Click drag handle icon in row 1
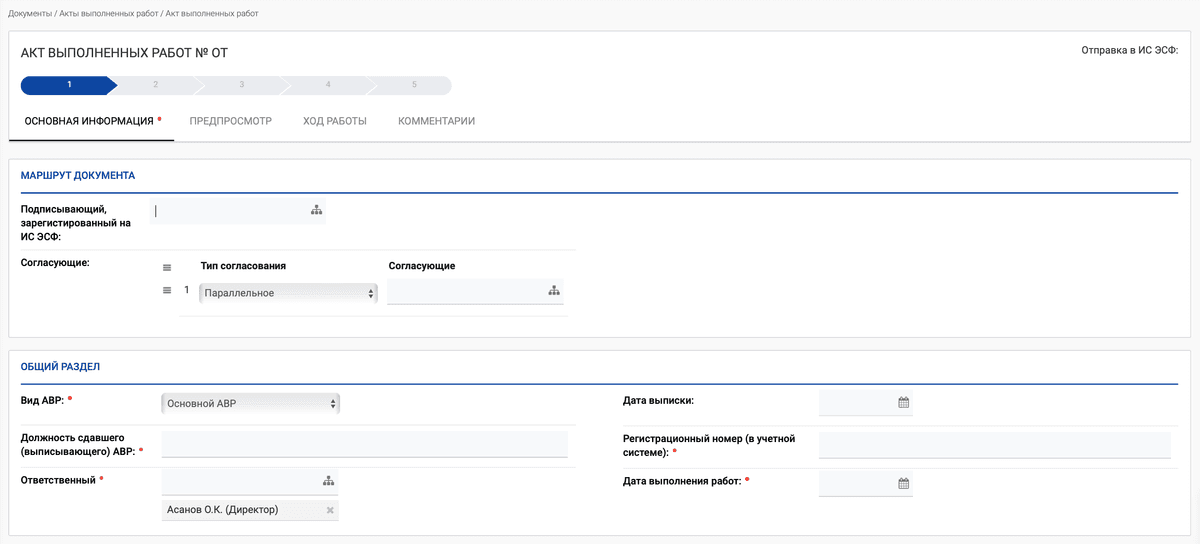Screen dimensions: 1200x544 click(x=167, y=291)
